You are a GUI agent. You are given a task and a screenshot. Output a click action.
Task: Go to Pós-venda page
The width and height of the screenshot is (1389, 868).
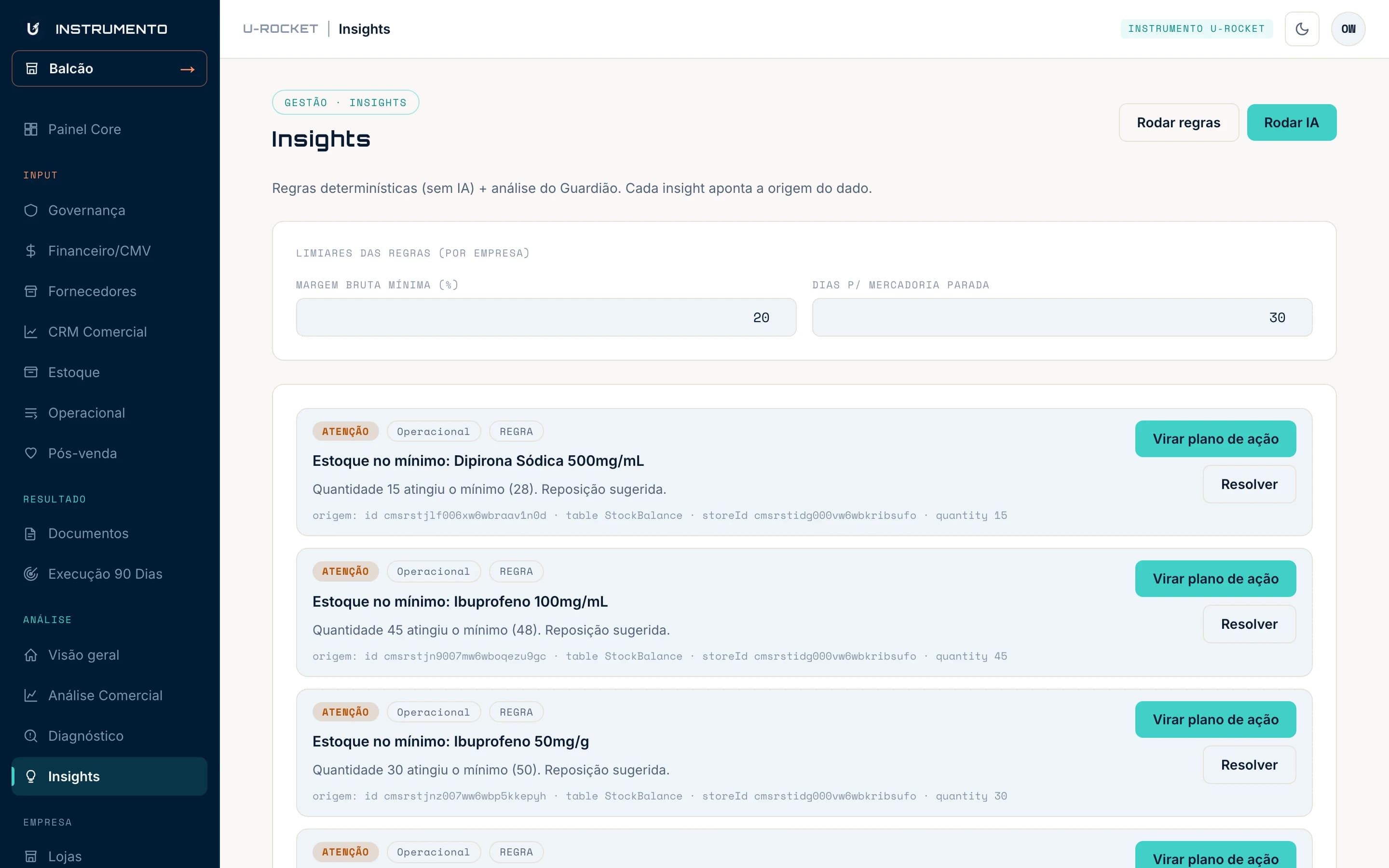(x=109, y=453)
